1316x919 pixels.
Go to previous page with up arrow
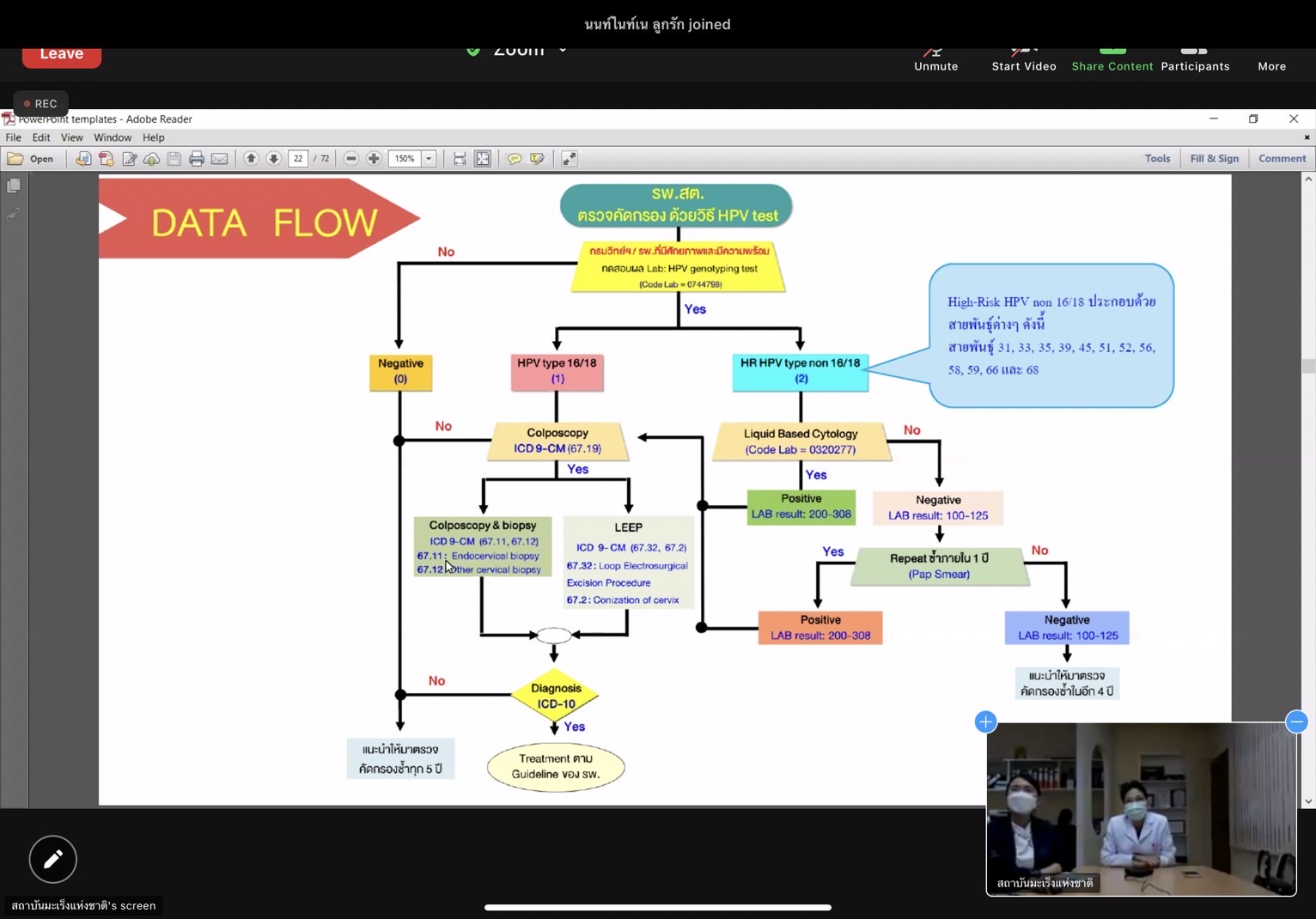(x=251, y=159)
